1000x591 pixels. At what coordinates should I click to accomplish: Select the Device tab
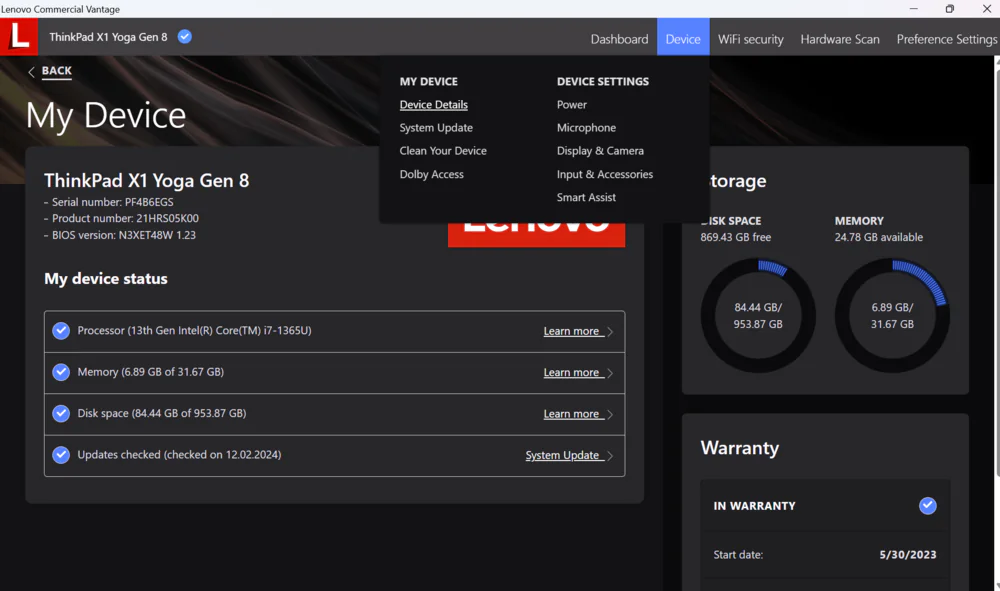(x=683, y=39)
